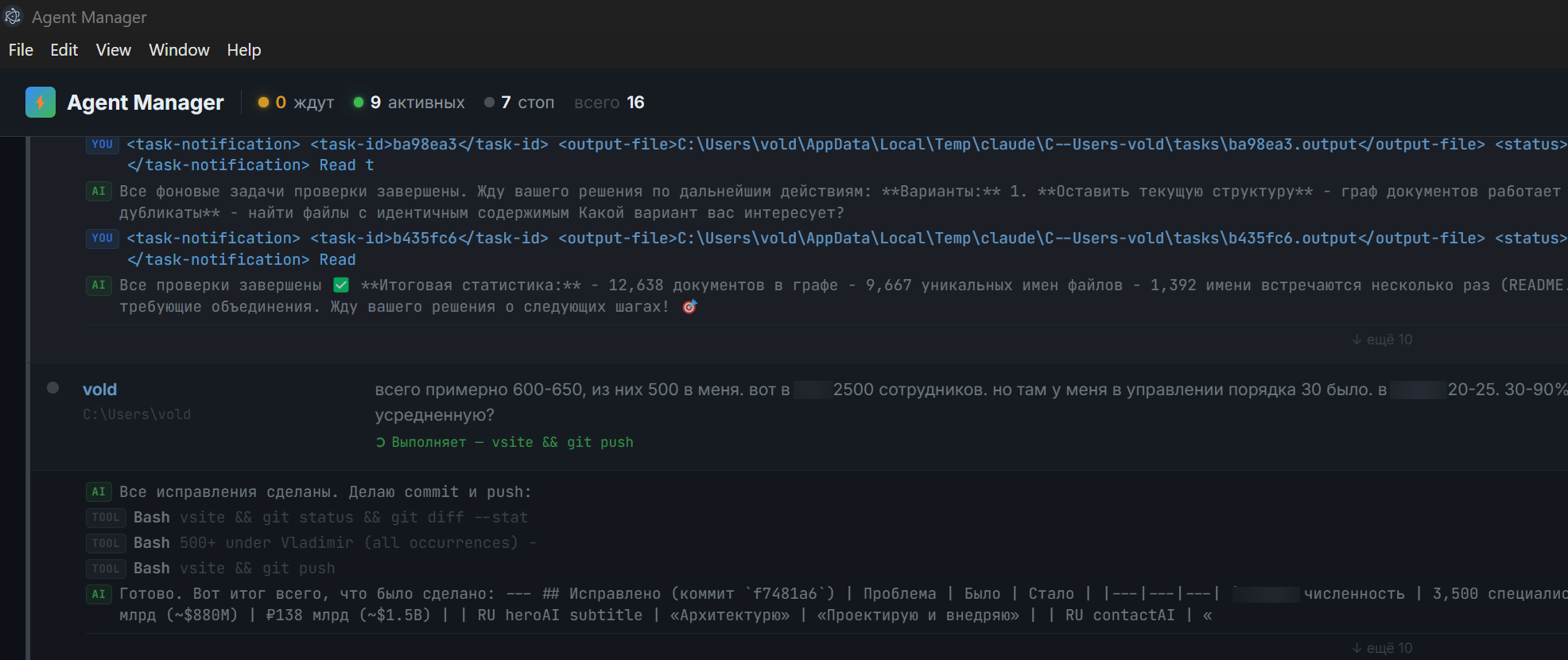Open the Edit menu
The height and width of the screenshot is (660, 1568).
tap(64, 50)
